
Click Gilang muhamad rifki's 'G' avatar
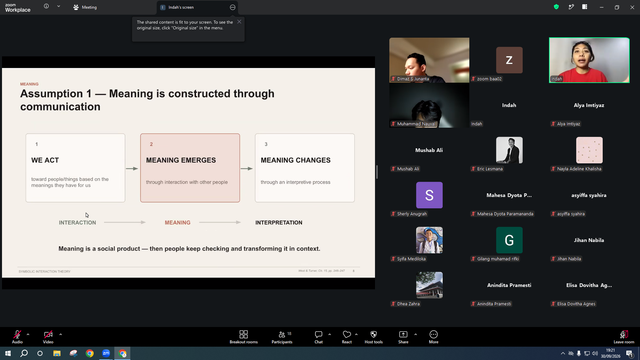509,240
